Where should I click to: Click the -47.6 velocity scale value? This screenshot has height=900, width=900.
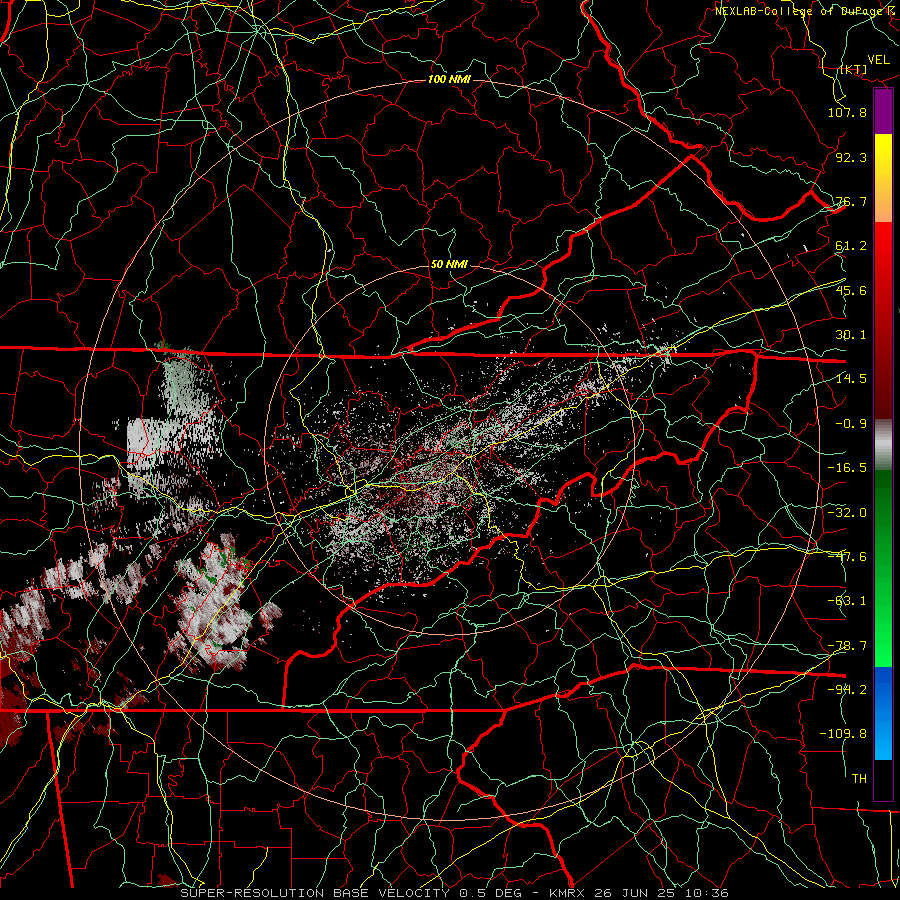847,557
